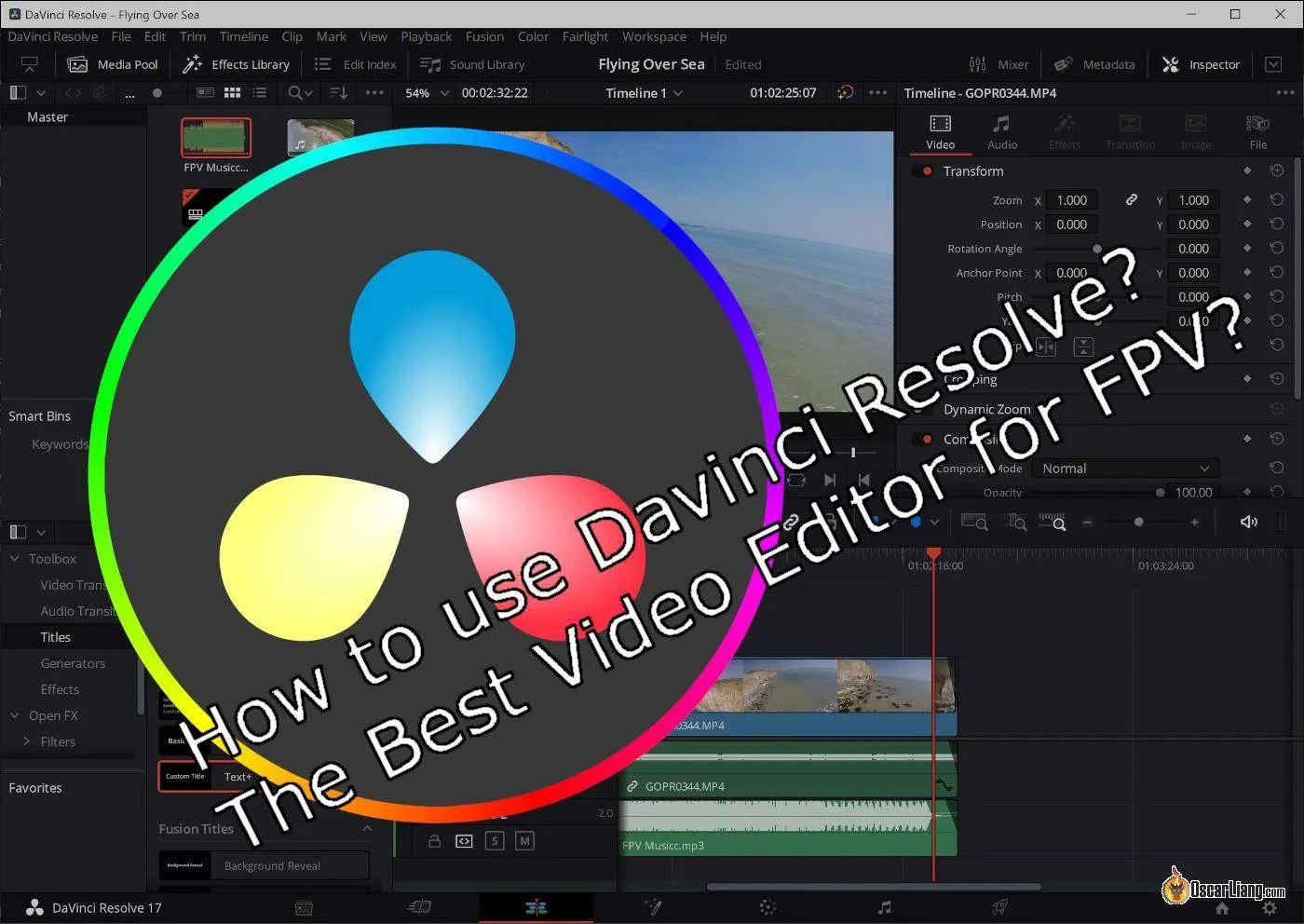Go to the Deliver page
1304x924 pixels.
point(999,907)
